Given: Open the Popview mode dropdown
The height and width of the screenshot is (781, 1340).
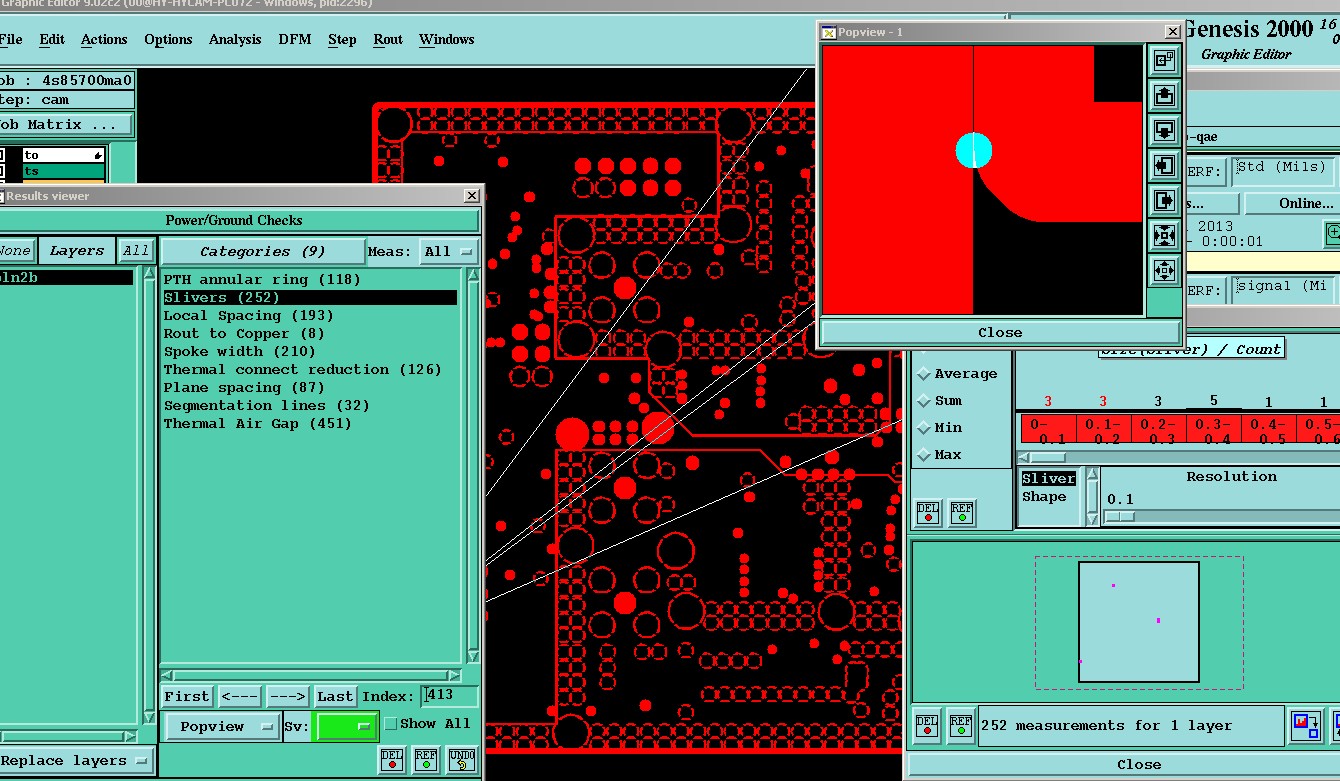Looking at the screenshot, I should 222,727.
